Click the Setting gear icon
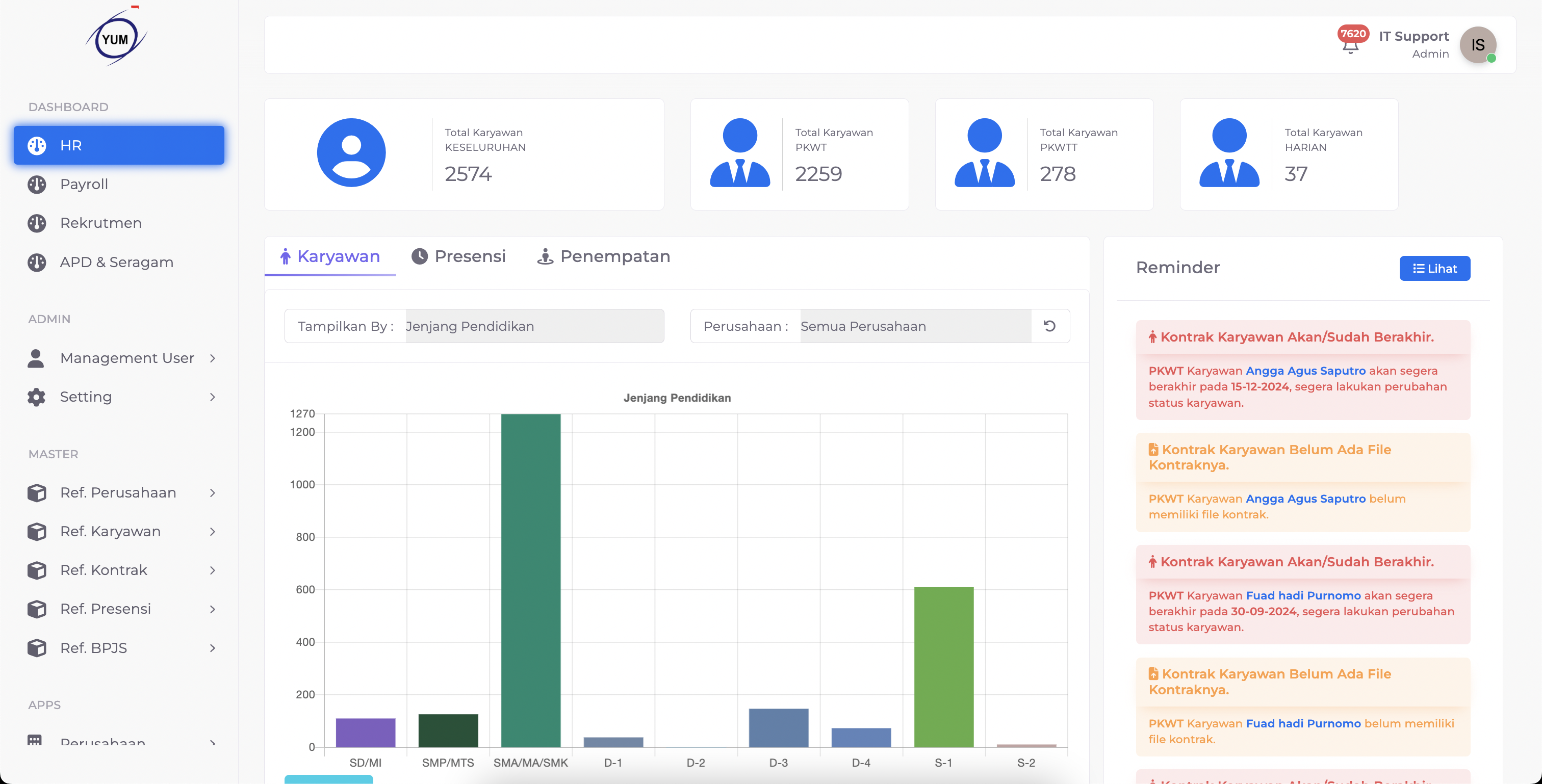 pyautogui.click(x=36, y=396)
